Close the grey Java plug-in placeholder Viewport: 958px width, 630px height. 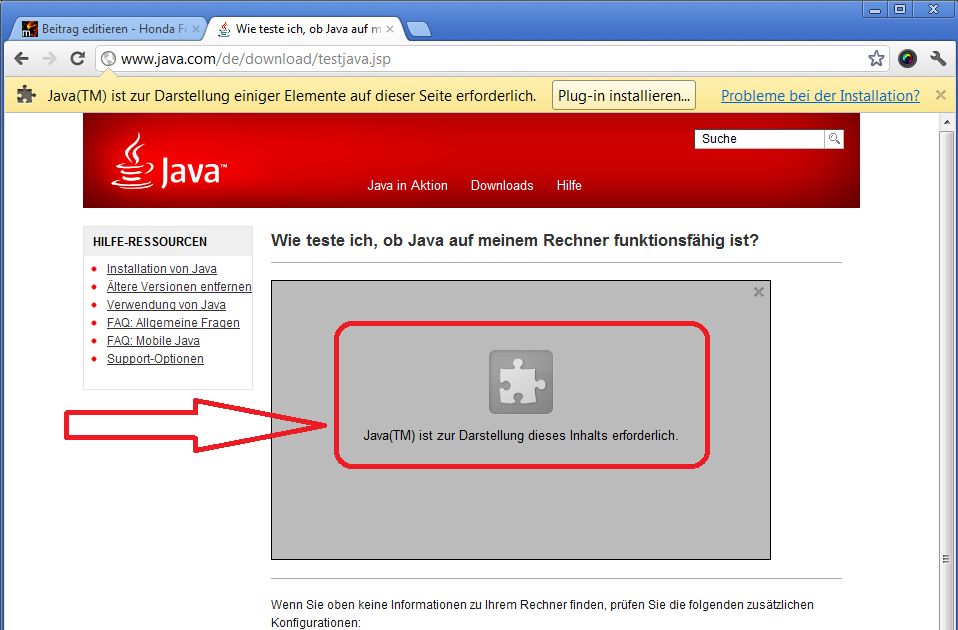[759, 292]
